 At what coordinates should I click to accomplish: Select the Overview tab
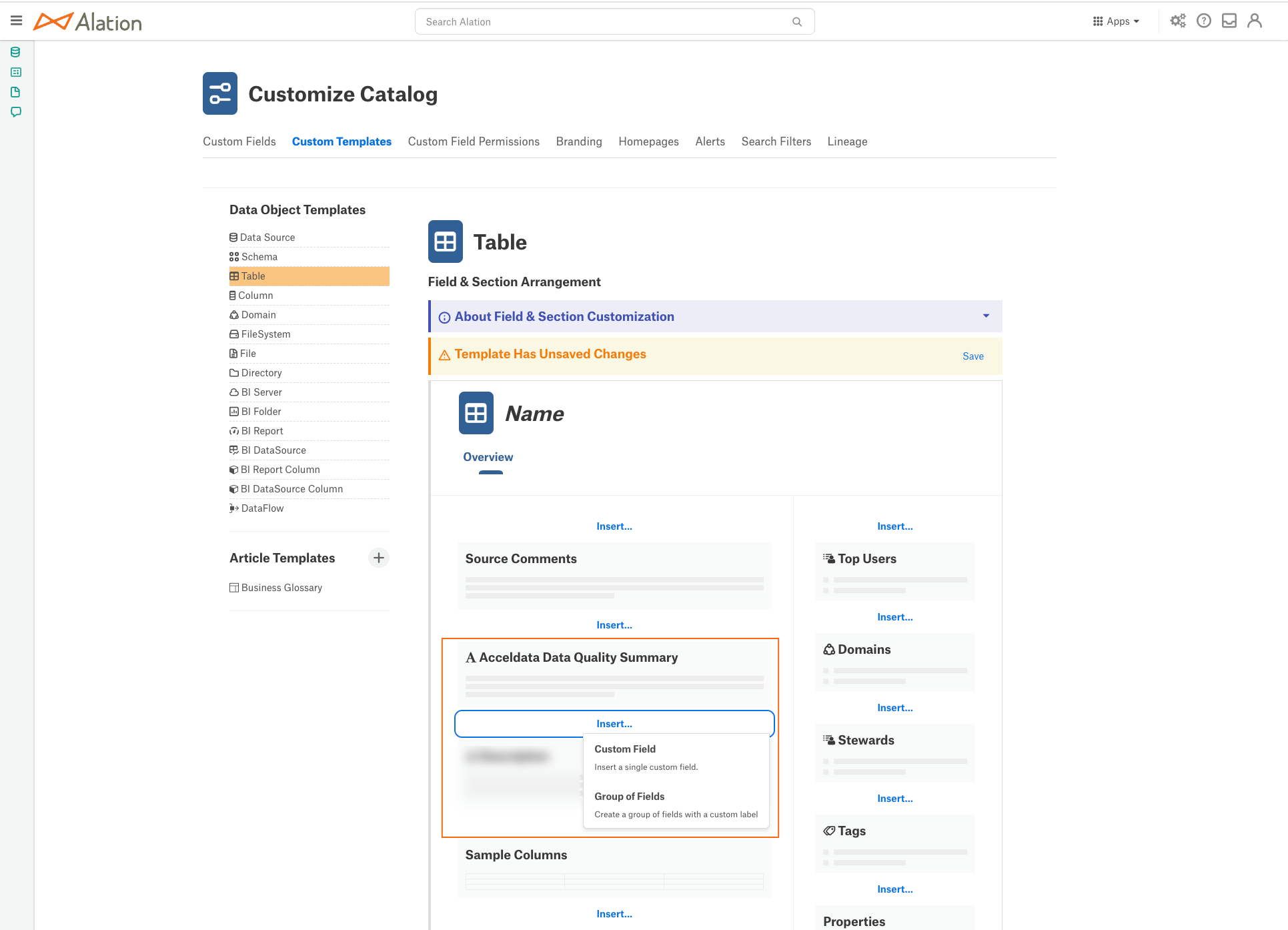pos(488,457)
